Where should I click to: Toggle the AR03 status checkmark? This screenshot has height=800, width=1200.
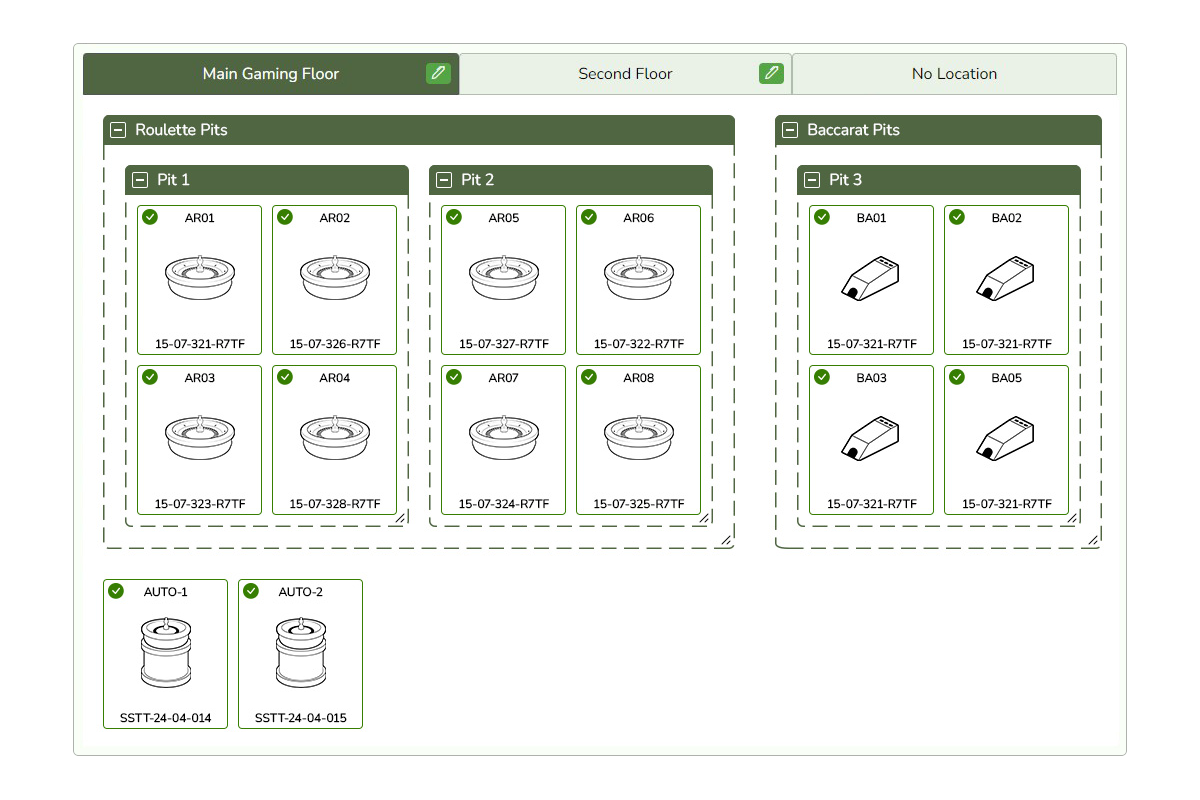tap(150, 377)
